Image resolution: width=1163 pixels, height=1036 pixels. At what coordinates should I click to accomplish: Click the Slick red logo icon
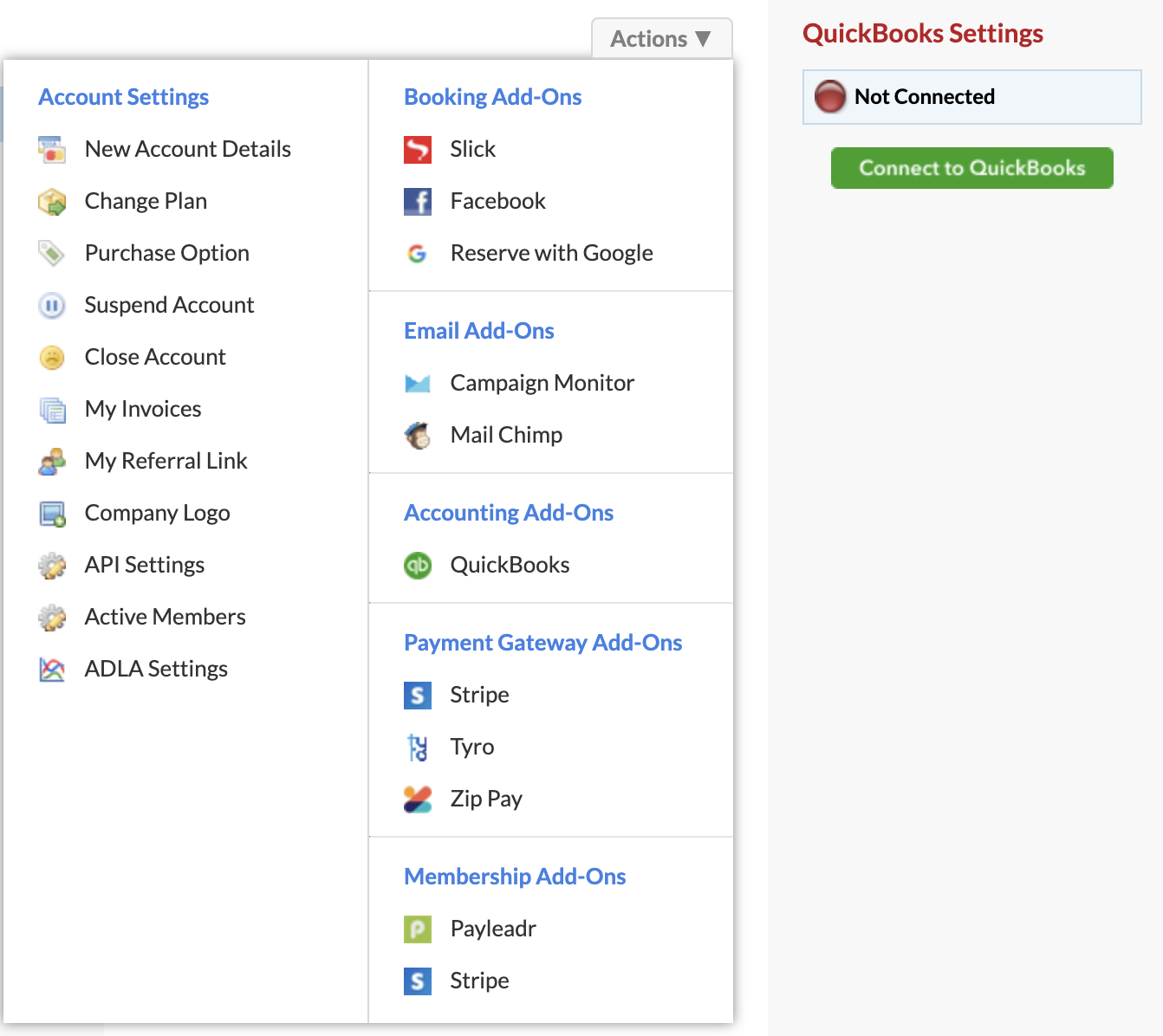point(418,149)
